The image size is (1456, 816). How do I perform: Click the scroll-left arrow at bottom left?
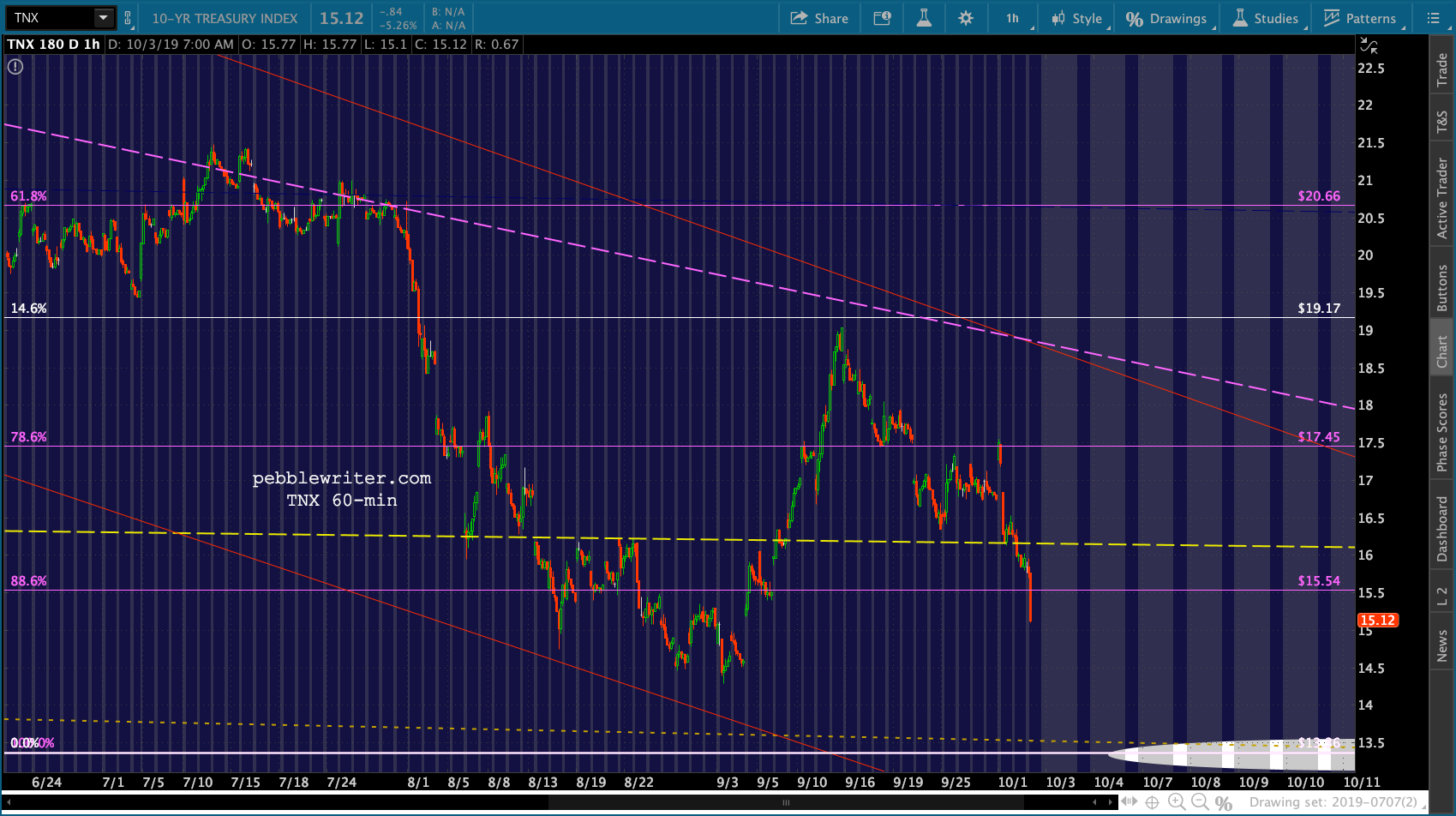click(x=9, y=803)
